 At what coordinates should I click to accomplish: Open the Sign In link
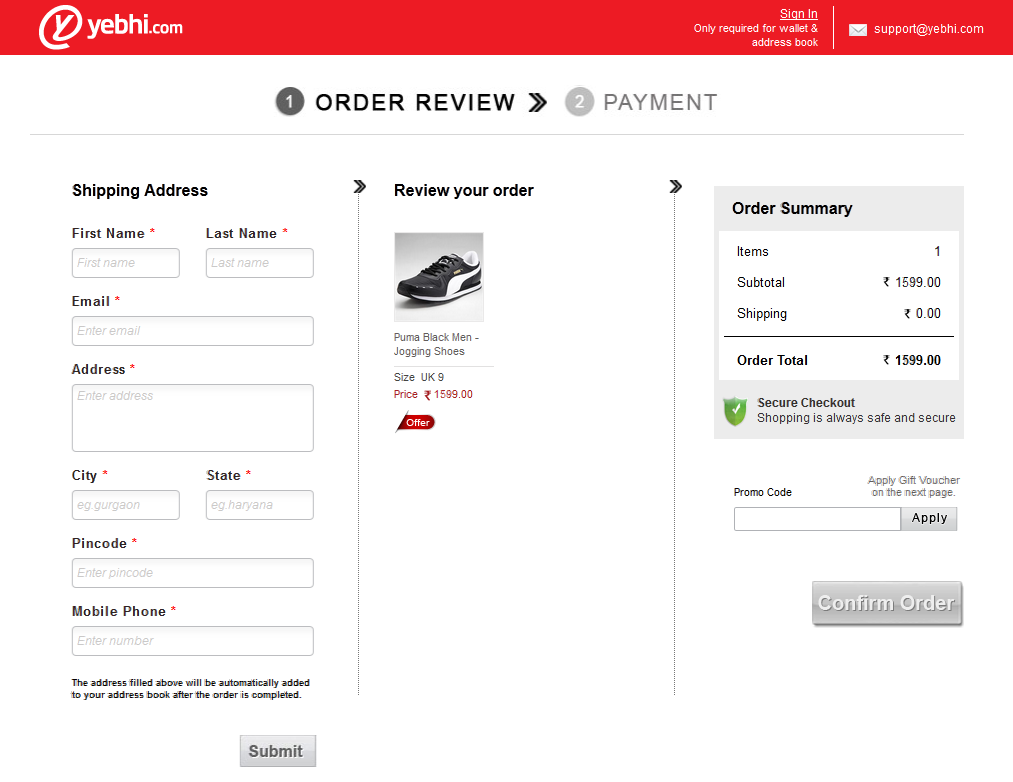coord(799,14)
